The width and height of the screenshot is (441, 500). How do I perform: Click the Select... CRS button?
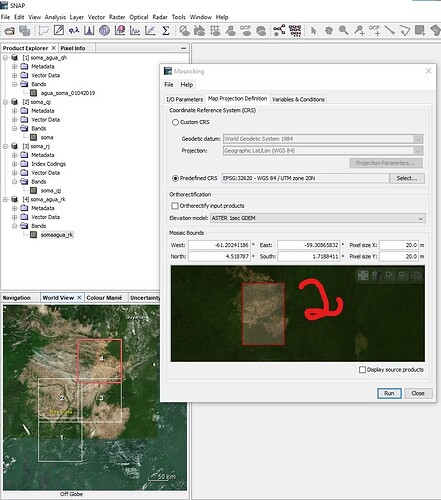(407, 178)
